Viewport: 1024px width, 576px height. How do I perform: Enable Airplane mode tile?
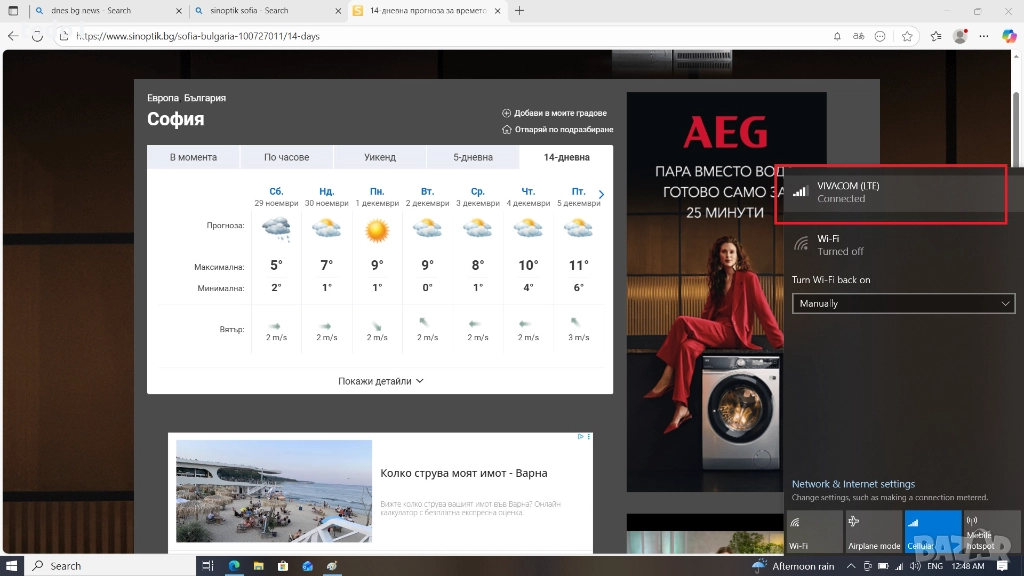click(873, 531)
